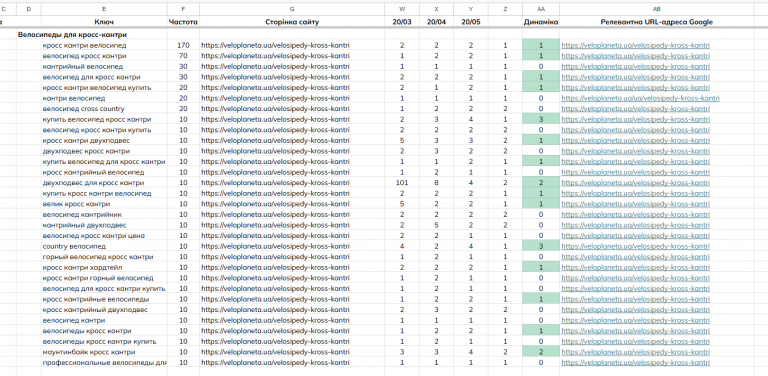
Task: Select Динаміка cell in 'велосипед контрийник' row
Action: pyautogui.click(x=541, y=214)
